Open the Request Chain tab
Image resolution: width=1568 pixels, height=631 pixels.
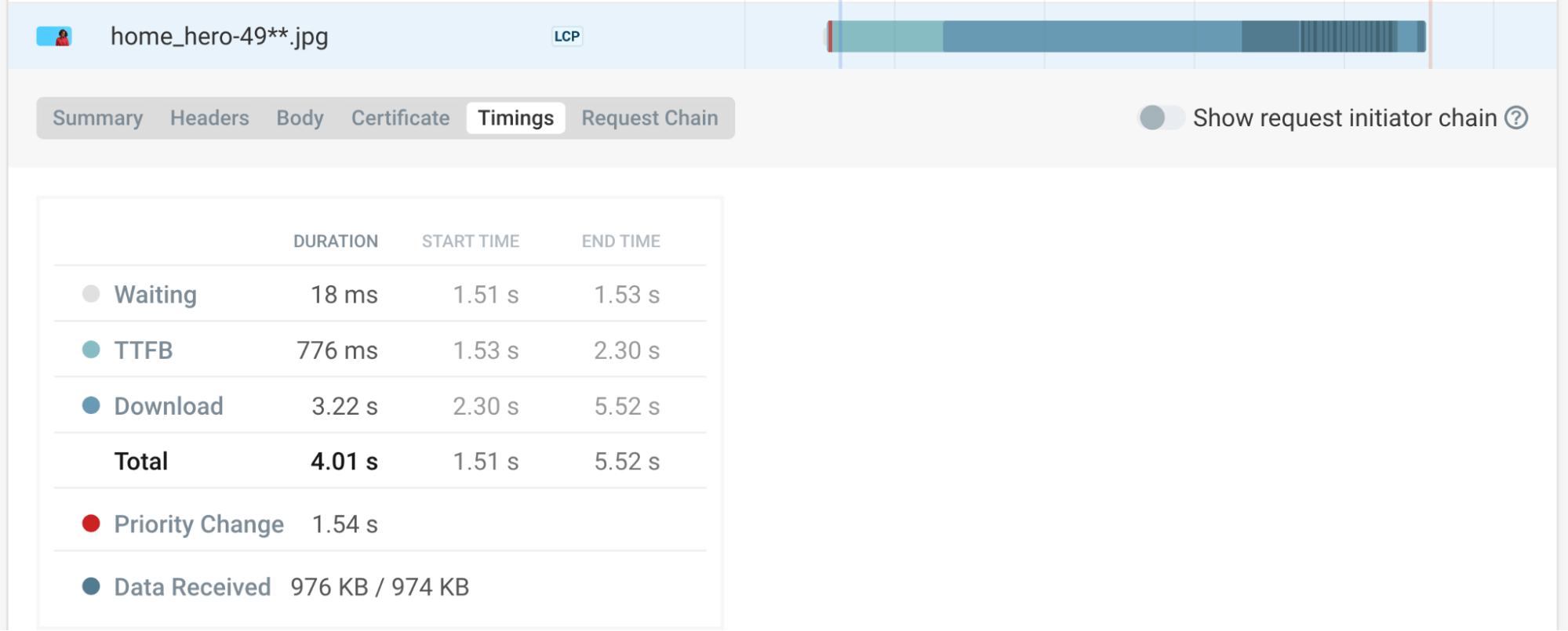point(649,118)
